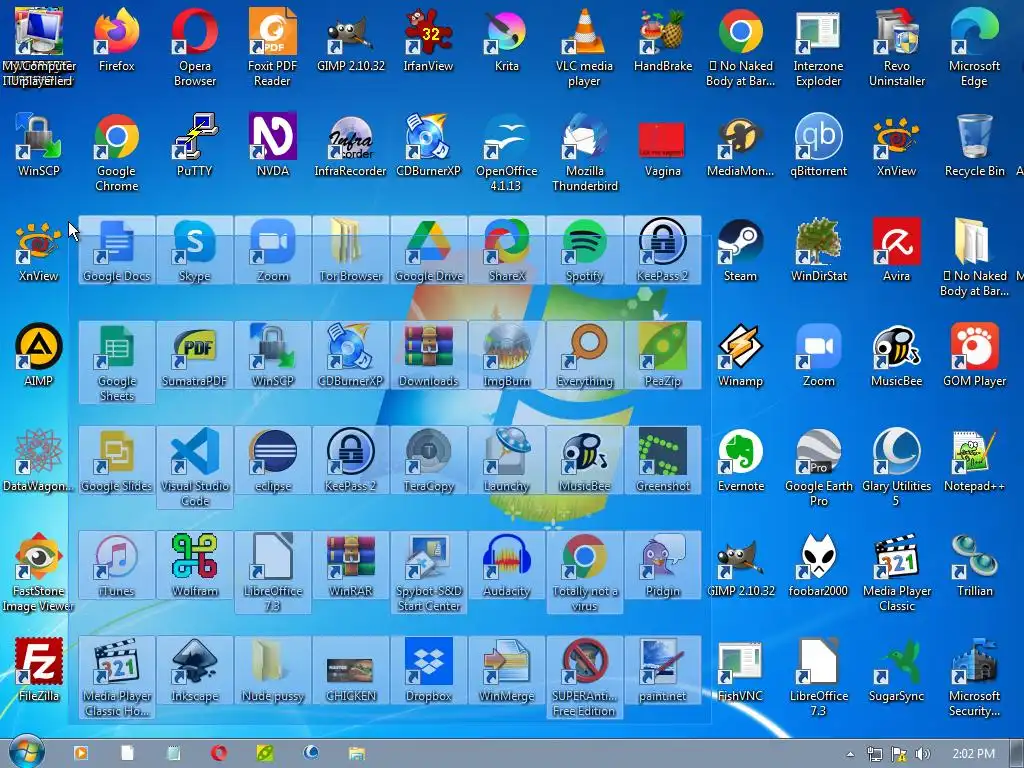
Task: Click the Skype icon
Action: point(195,250)
